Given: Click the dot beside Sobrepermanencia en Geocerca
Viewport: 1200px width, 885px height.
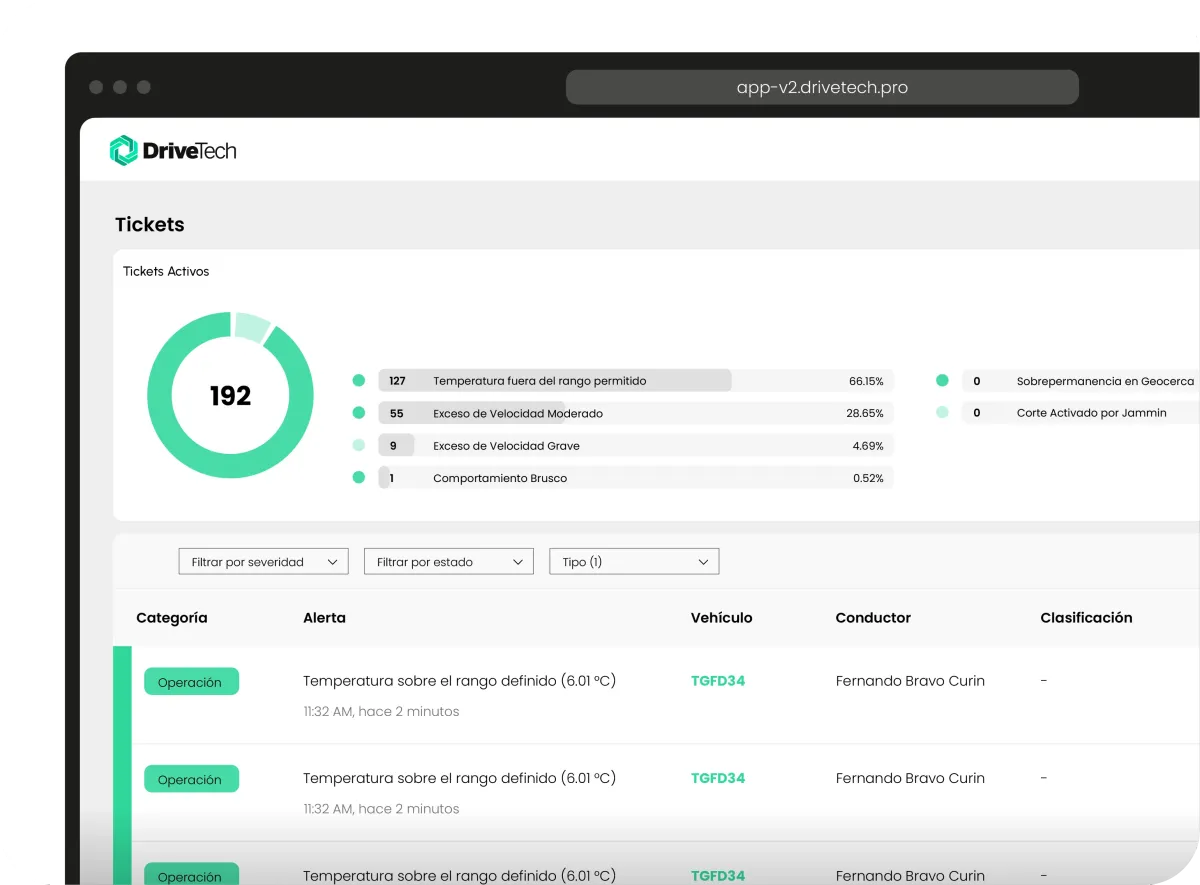Looking at the screenshot, I should point(942,381).
